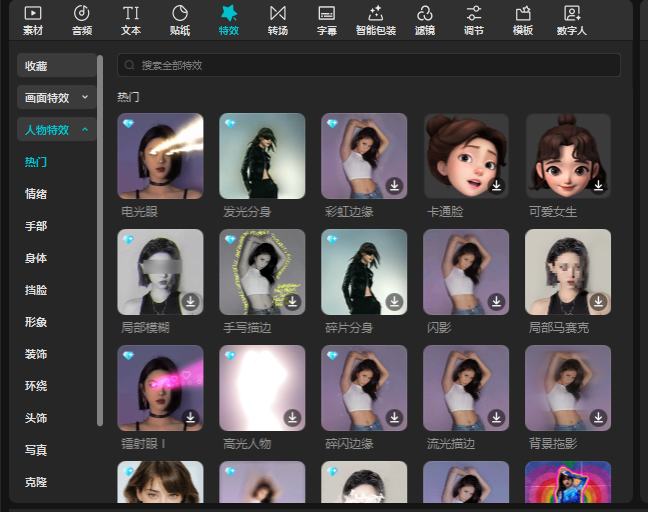This screenshot has height=512, width=648.
Task: Expand the 画面特效 category chevron
Action: pos(85,97)
